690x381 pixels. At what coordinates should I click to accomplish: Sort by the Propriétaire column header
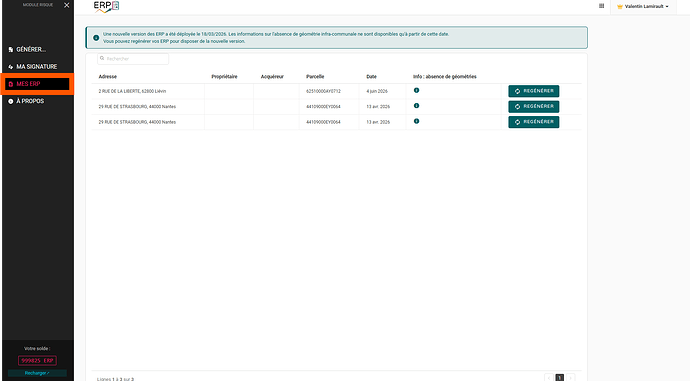point(224,77)
